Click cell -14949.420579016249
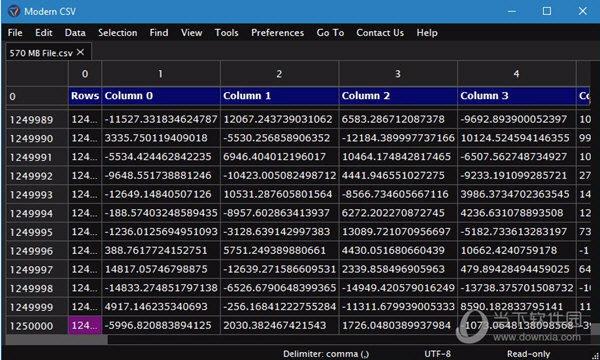Viewport: 600px width, 360px height. point(398,288)
